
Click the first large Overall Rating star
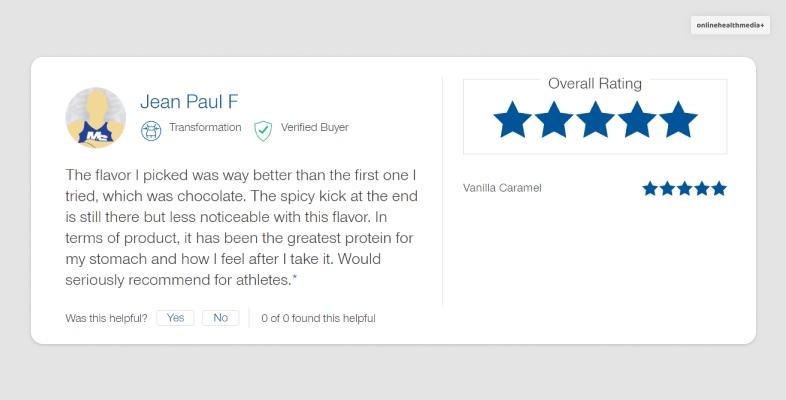513,120
